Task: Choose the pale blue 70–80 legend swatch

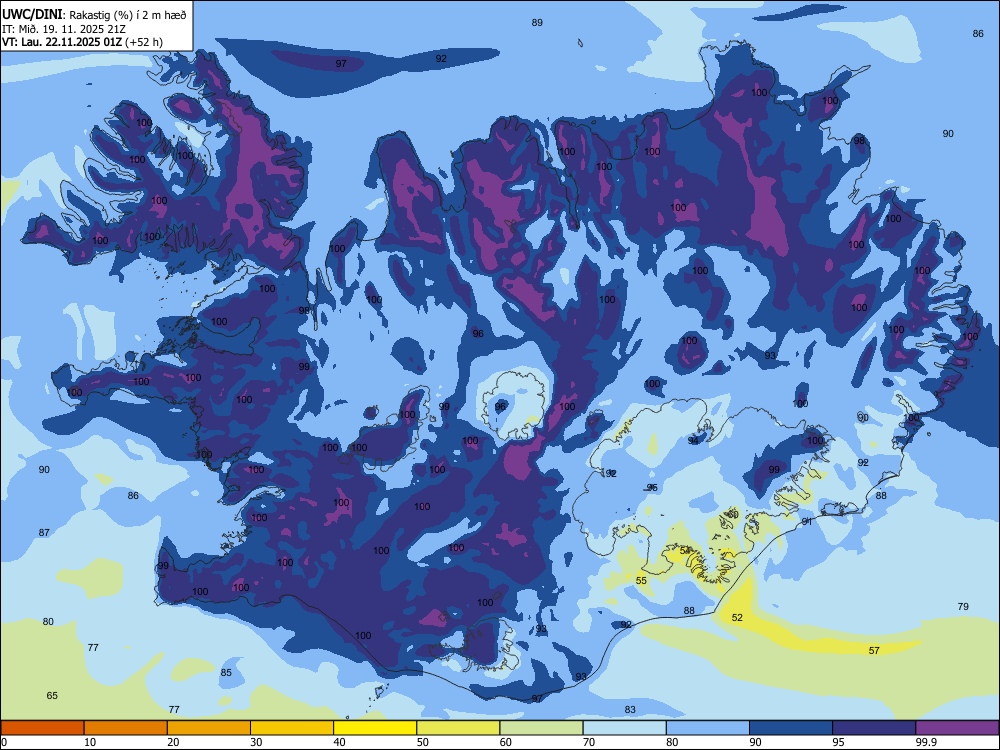Action: click(624, 728)
